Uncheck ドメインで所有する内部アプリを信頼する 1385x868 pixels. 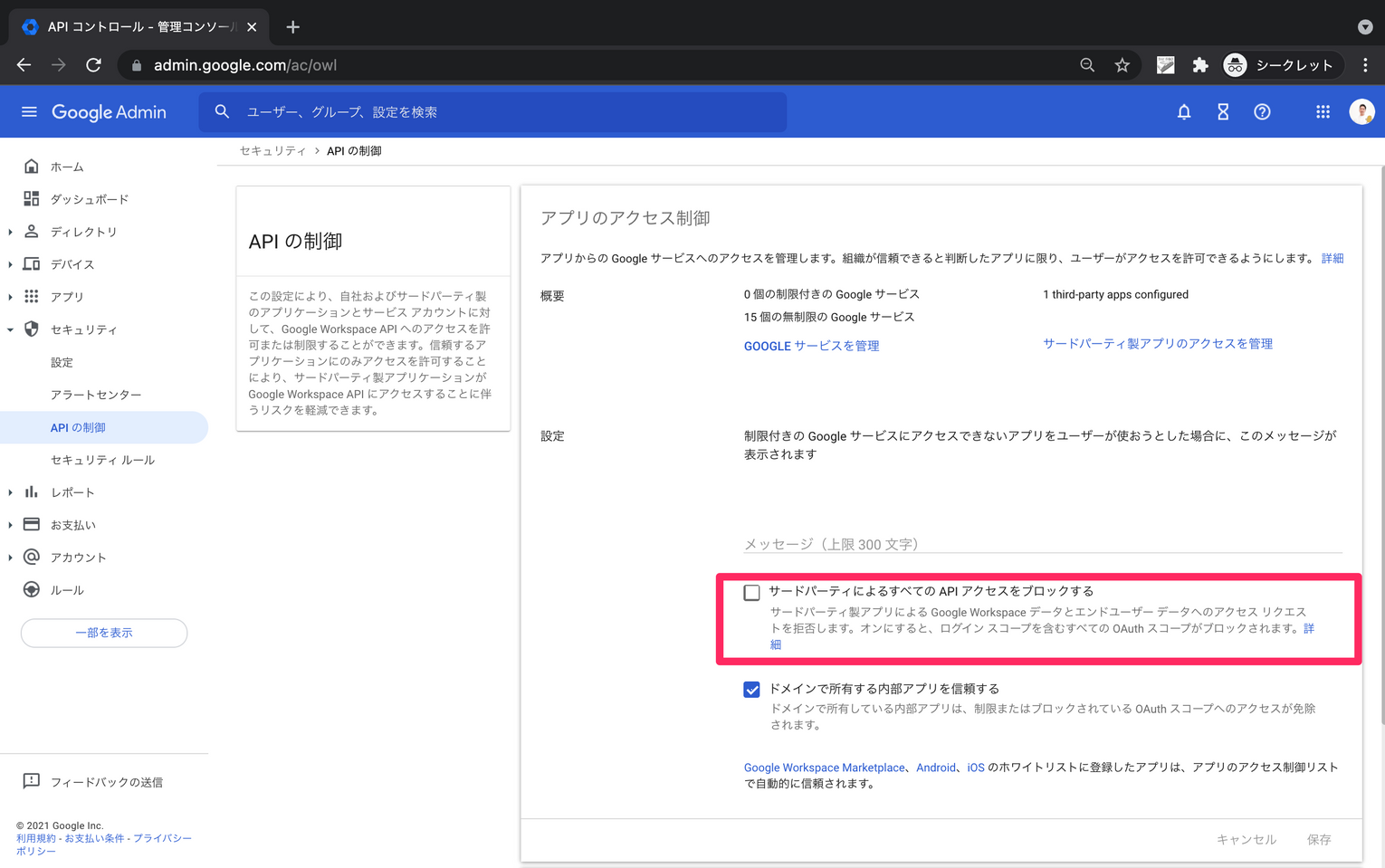(x=751, y=690)
